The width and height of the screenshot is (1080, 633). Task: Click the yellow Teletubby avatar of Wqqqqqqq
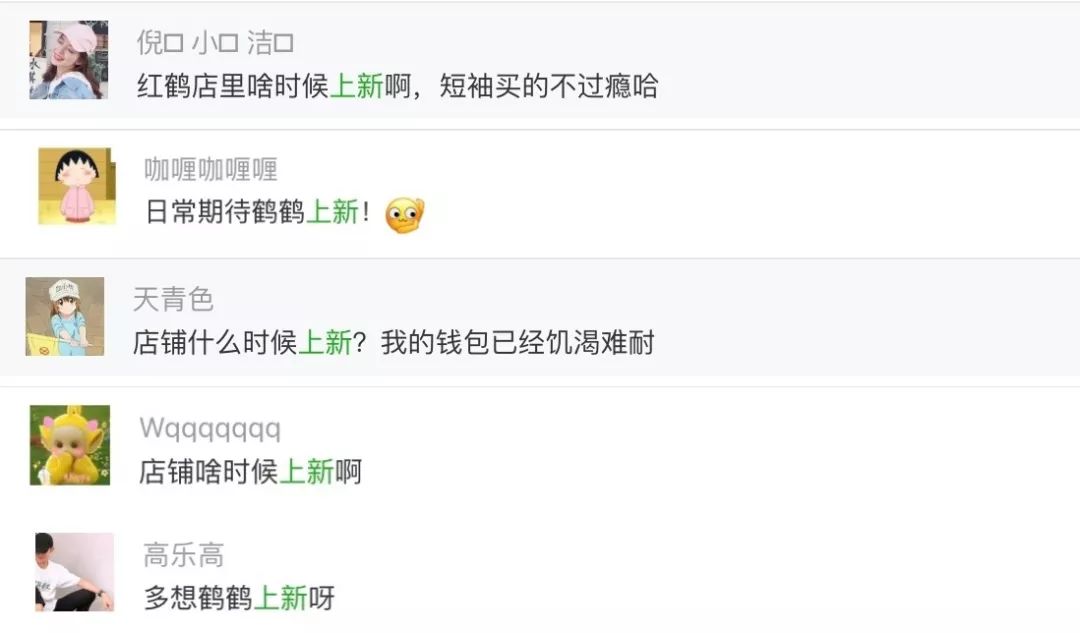click(70, 445)
